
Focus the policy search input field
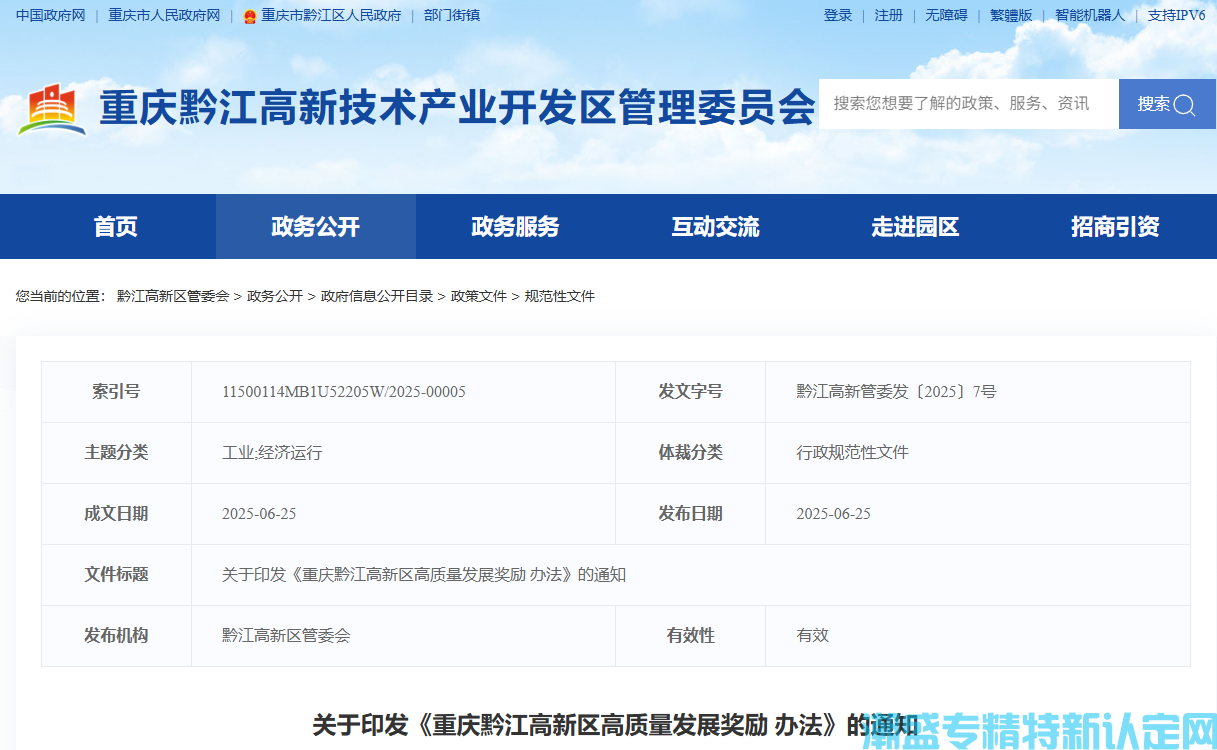(969, 104)
